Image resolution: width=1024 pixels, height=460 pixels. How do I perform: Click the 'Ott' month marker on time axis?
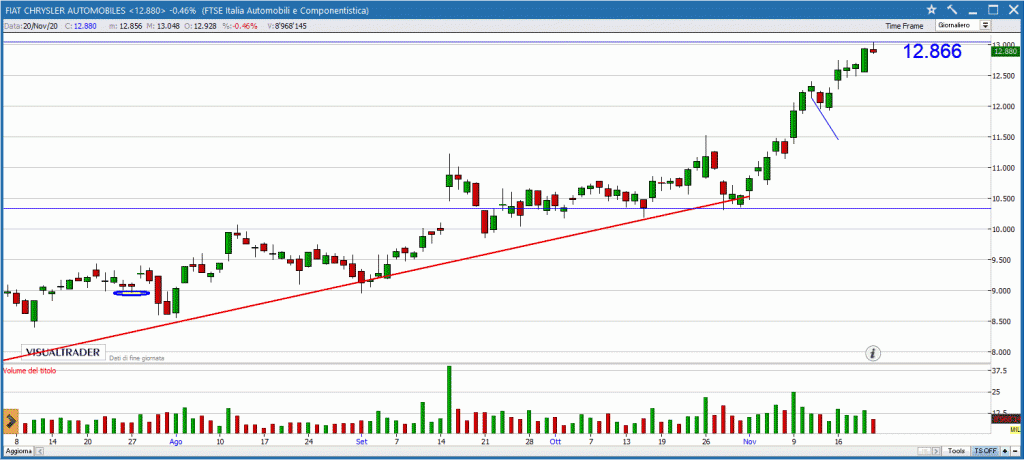pos(555,442)
